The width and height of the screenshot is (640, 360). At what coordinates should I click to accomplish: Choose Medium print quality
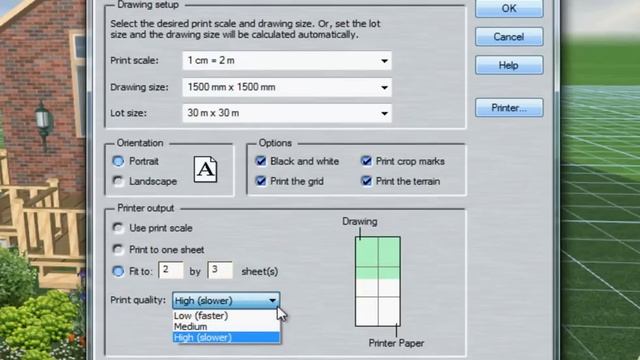coord(226,327)
